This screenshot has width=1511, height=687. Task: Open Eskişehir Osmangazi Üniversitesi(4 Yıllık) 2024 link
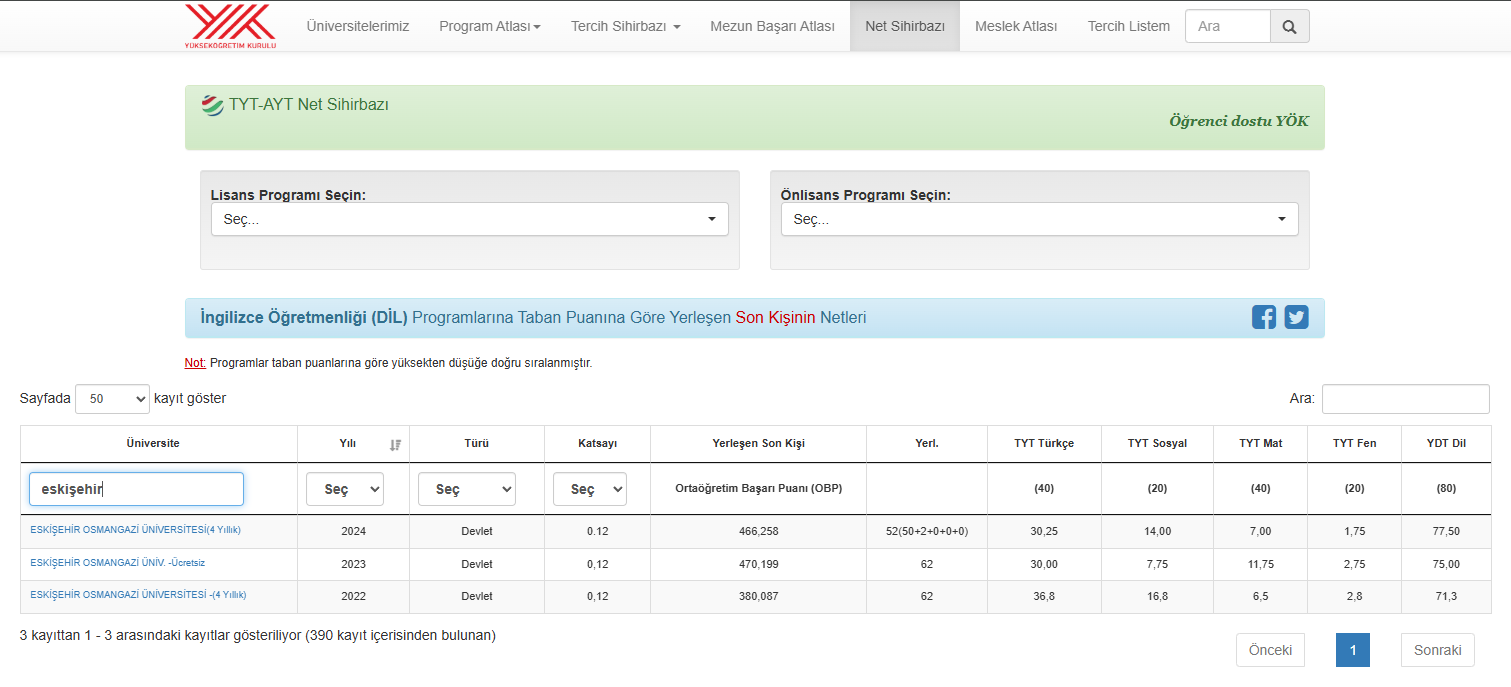coord(136,530)
